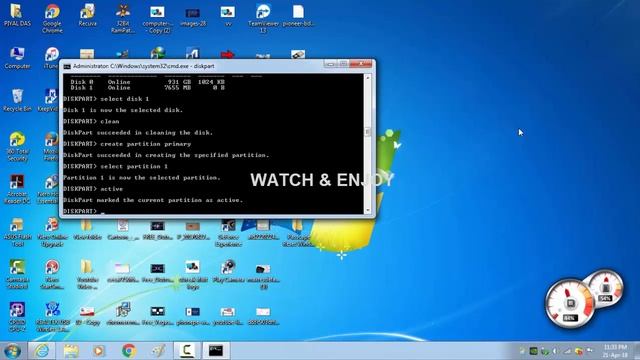Launch Acrobat Reader DC shortcut
The height and width of the screenshot is (360, 640).
[17, 189]
